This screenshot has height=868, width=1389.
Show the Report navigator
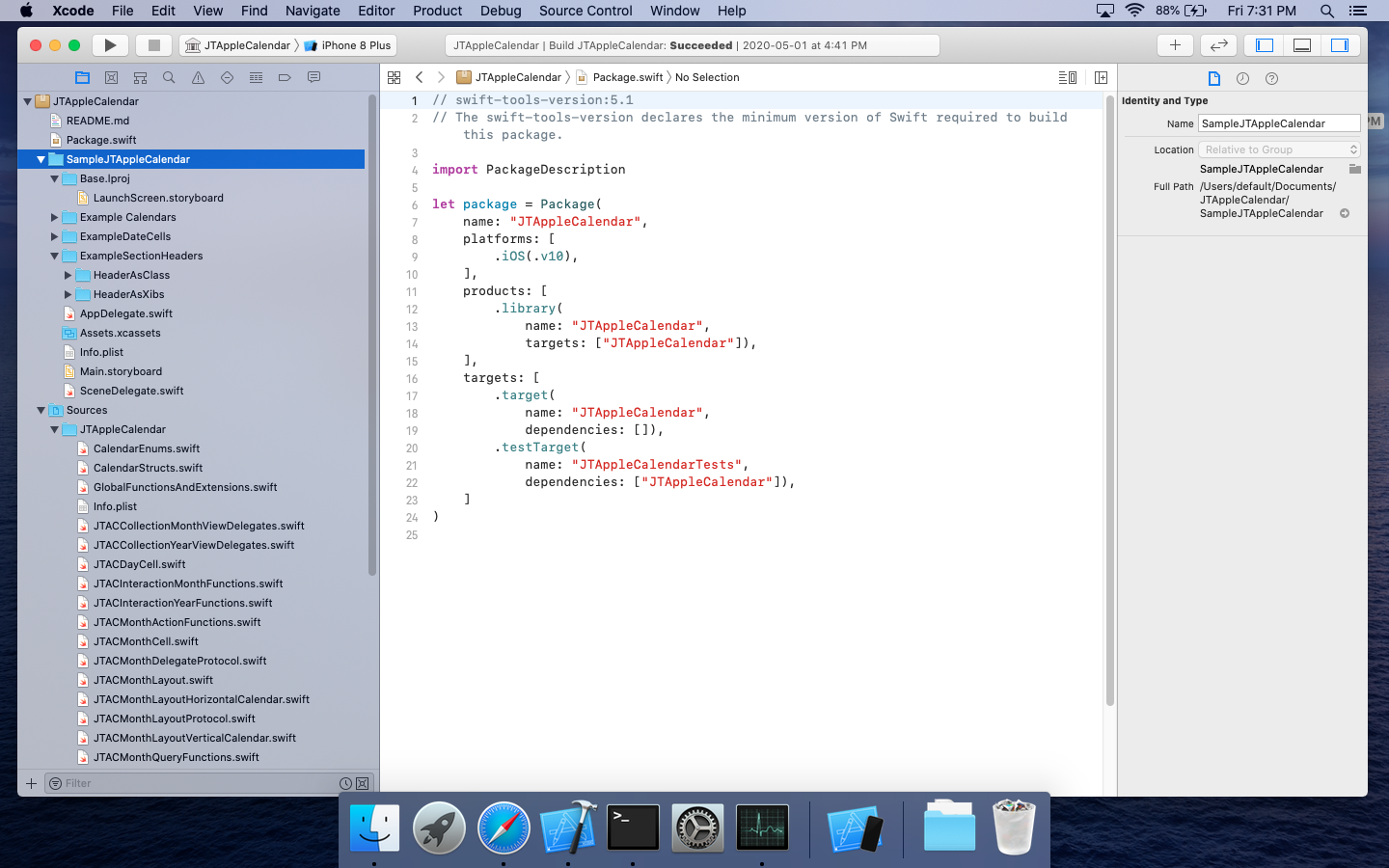pos(313,78)
